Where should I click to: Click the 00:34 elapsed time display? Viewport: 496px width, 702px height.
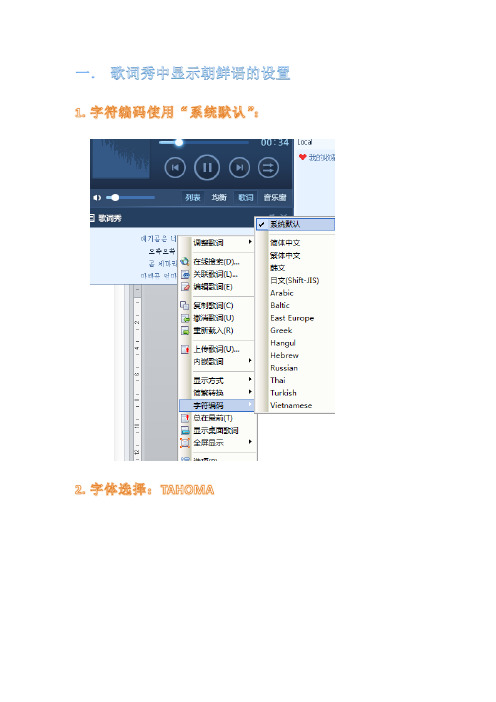click(x=275, y=142)
